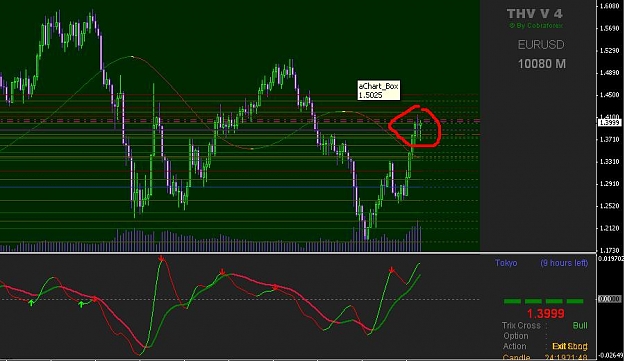Click the red 1.3999 price in the info panel
This screenshot has height=361, width=625.
pos(546,314)
